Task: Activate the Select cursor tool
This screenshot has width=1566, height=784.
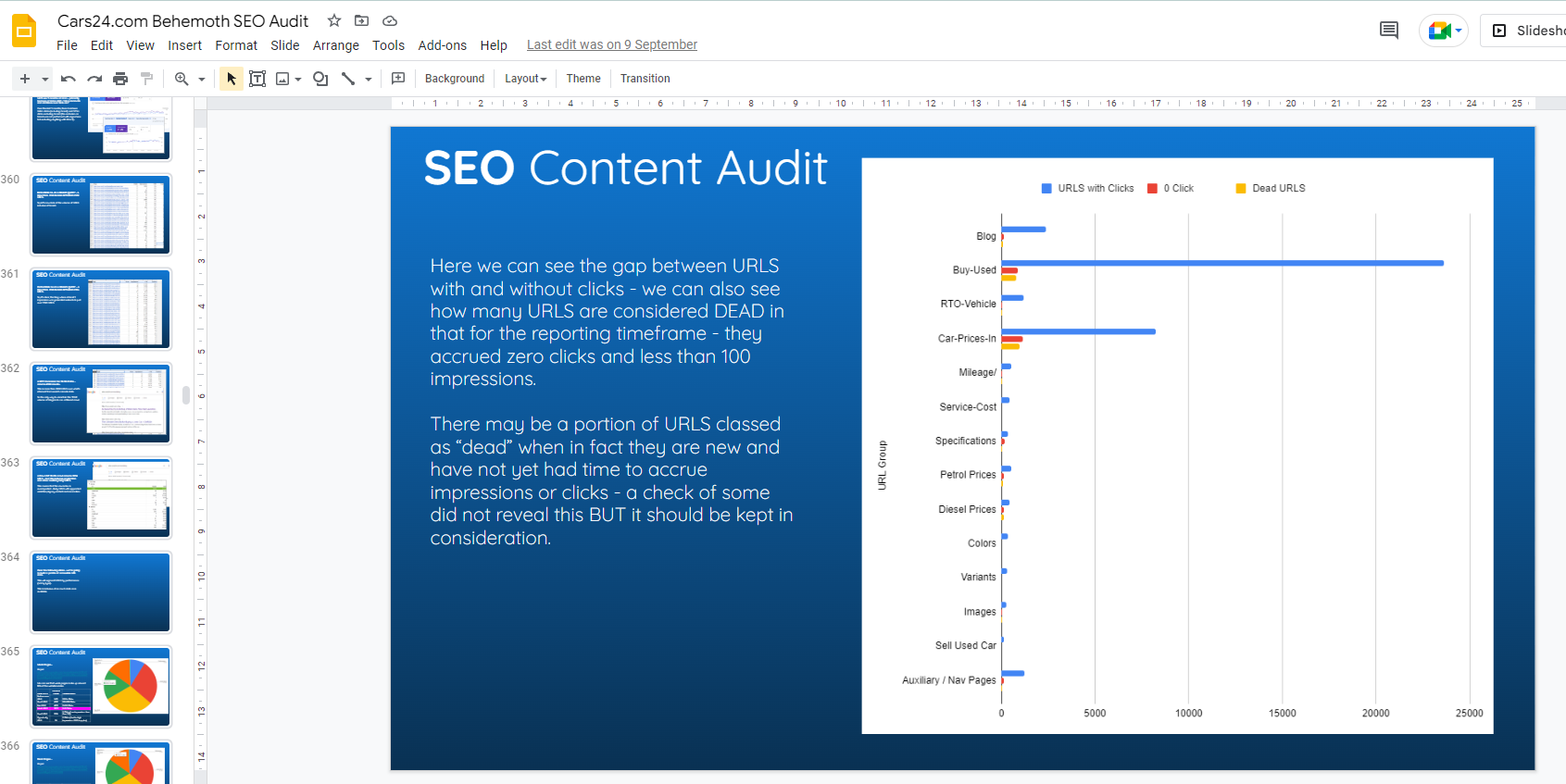Action: 232,79
